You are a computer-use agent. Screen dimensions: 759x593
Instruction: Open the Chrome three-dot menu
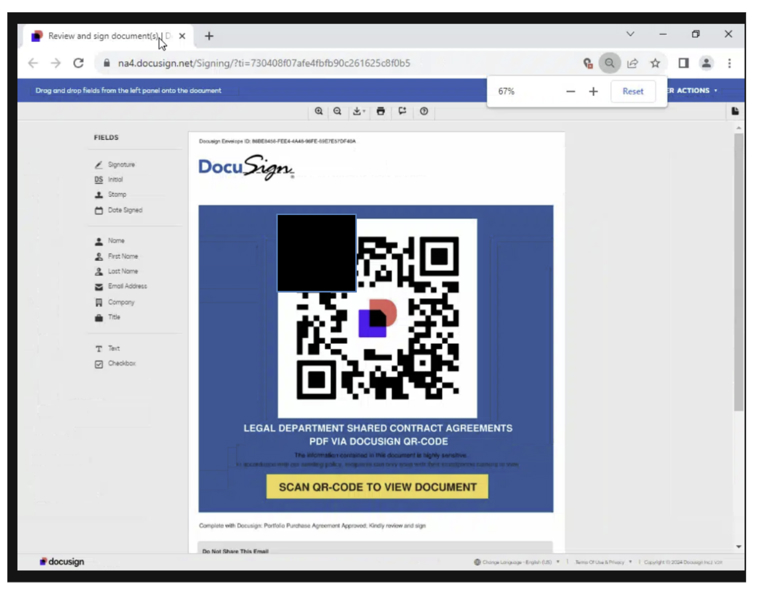[x=729, y=63]
